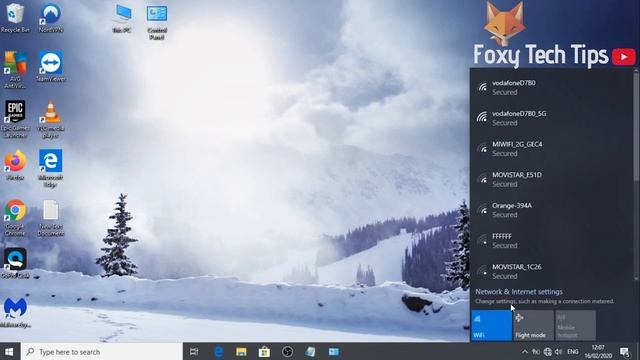Open the Action Center notifications icon
The image size is (640, 360).
(624, 351)
